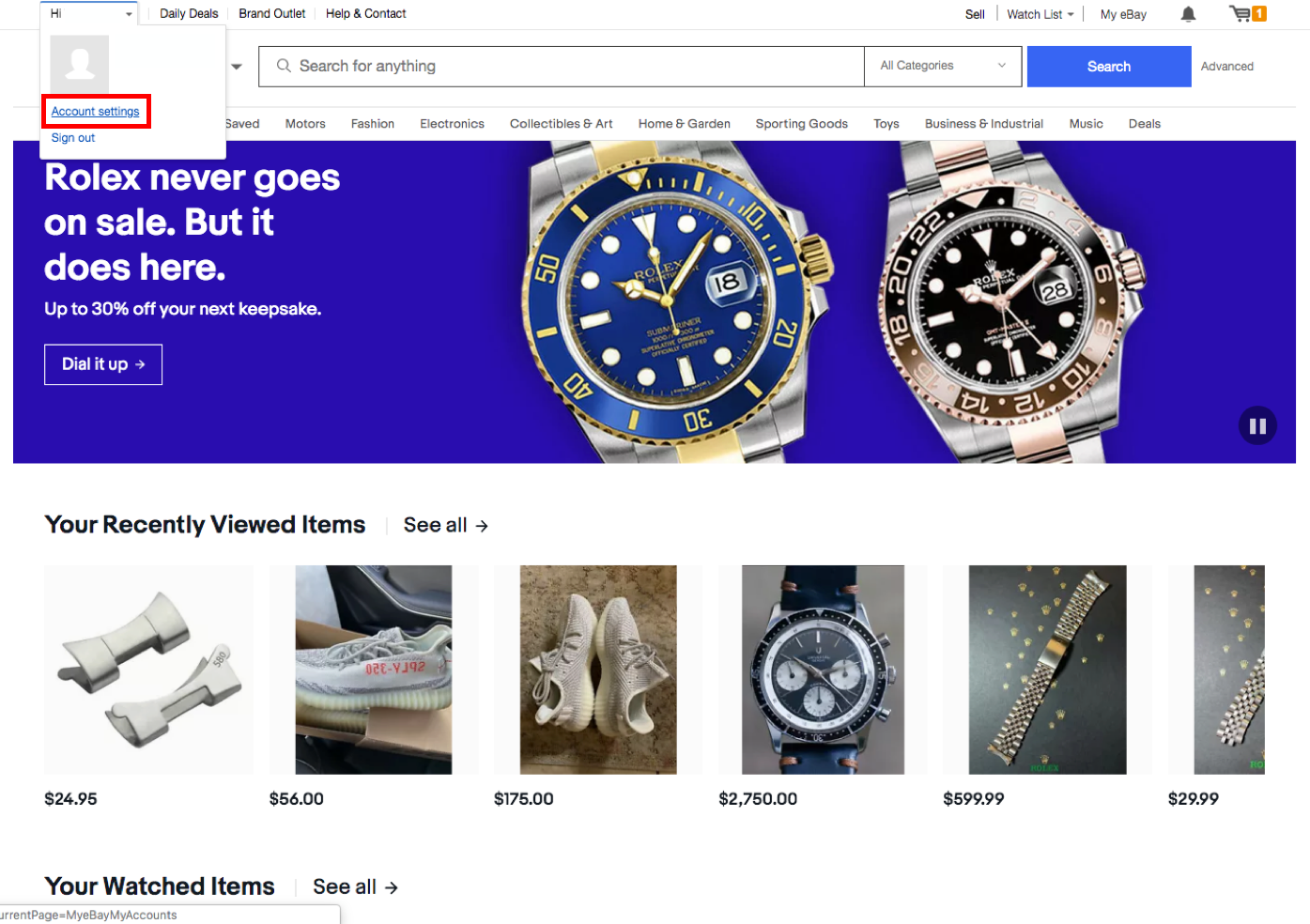The width and height of the screenshot is (1310, 924).
Task: Open Account settings link
Action: pos(95,112)
